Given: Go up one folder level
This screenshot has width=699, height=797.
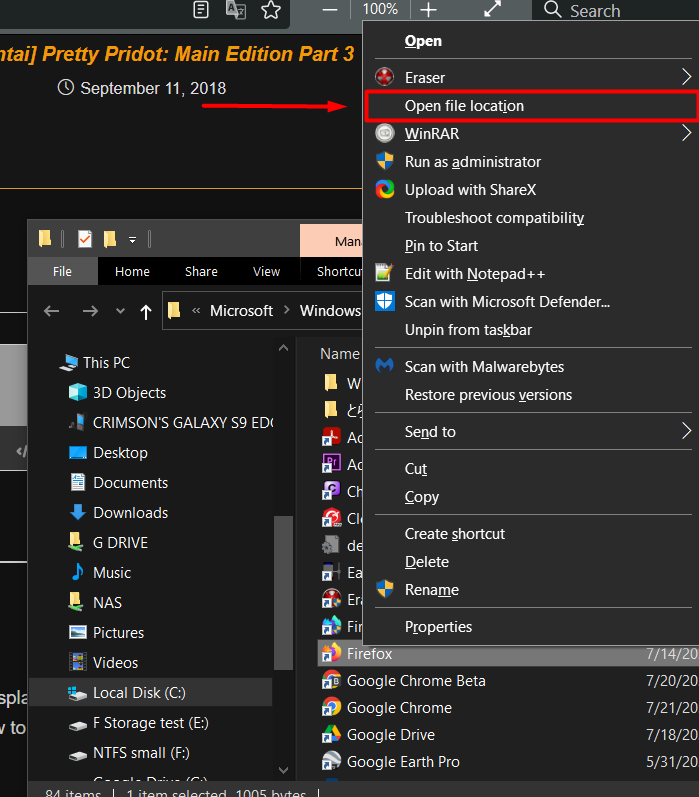Looking at the screenshot, I should pos(146,311).
